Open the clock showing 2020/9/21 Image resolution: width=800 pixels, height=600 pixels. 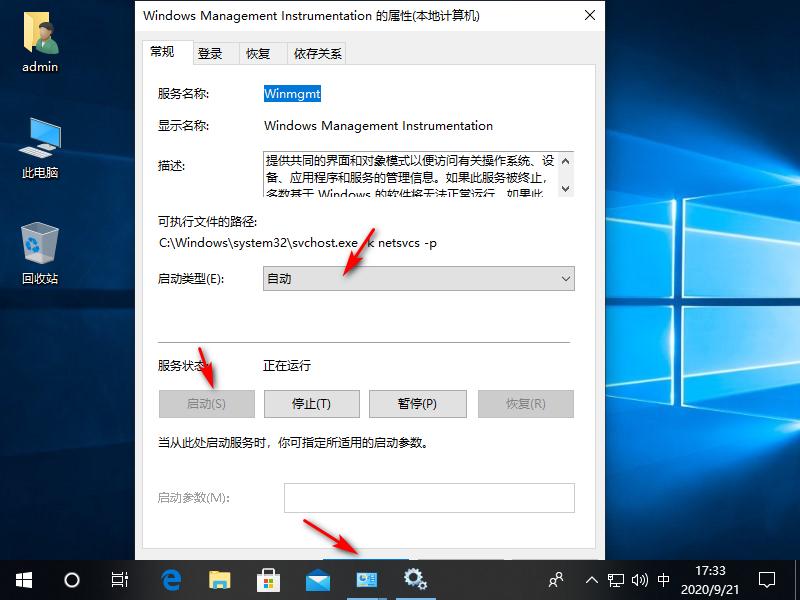pos(710,580)
